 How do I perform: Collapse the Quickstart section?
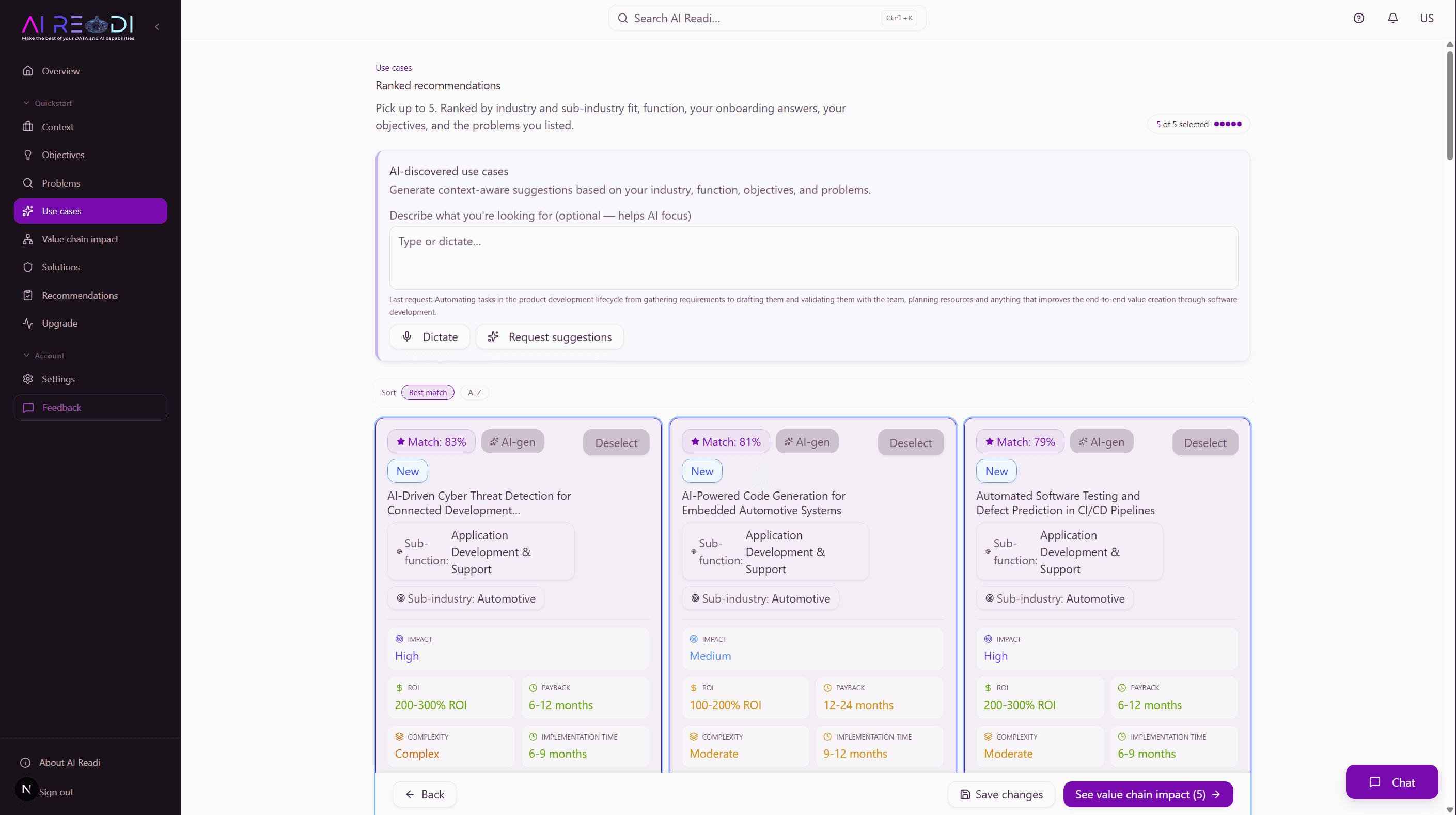tap(48, 103)
